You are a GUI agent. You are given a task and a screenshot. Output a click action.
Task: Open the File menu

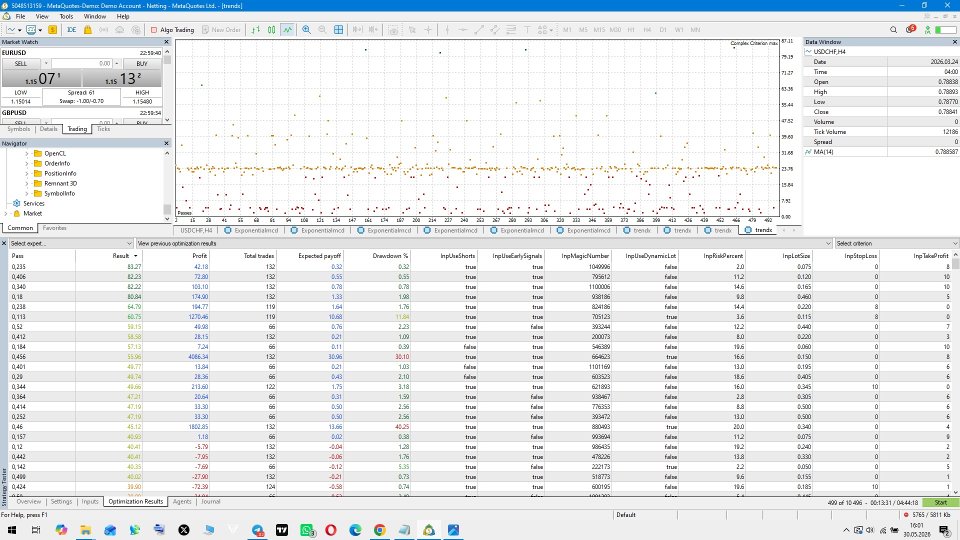(20, 17)
